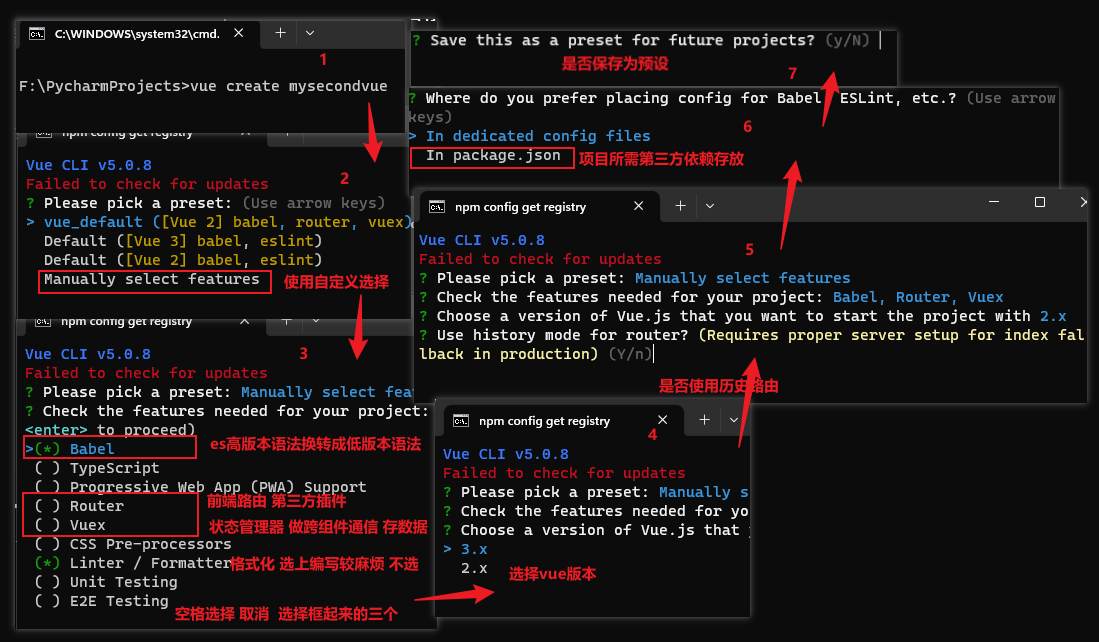
Task: Click the Vue CLI v5.0.8 heading in the history-mode window
Action: 484,240
